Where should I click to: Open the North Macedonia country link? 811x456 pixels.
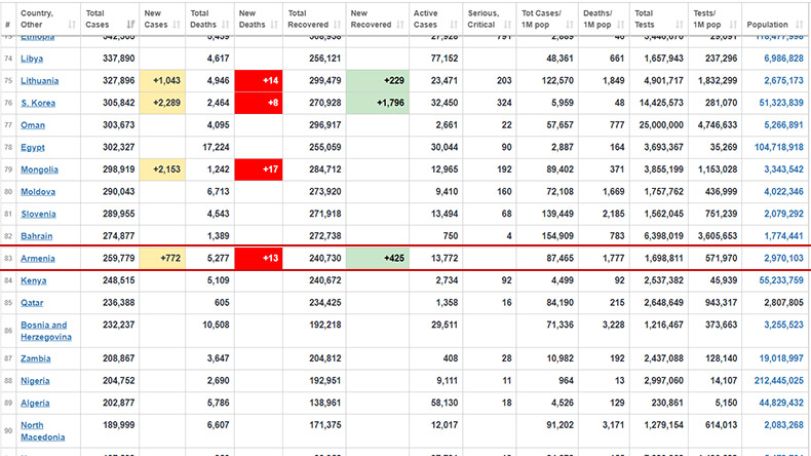(x=42, y=431)
